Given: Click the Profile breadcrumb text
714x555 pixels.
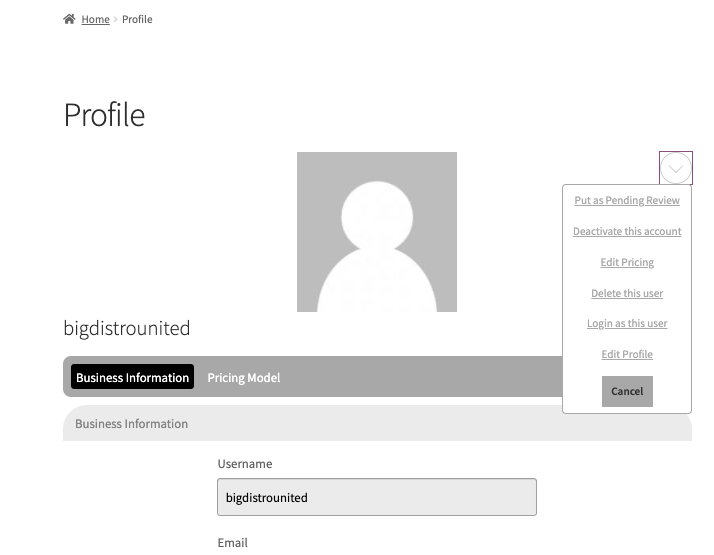Looking at the screenshot, I should [x=137, y=19].
